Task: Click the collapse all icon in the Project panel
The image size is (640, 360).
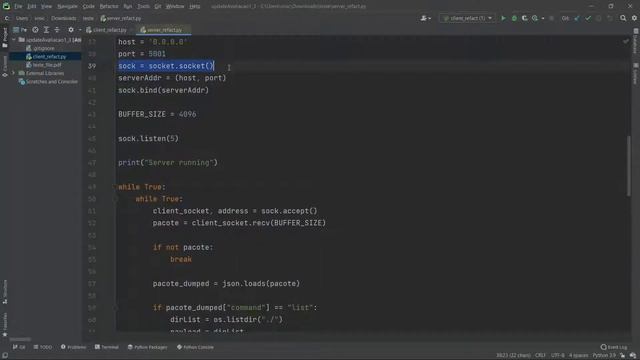Action: [57, 30]
